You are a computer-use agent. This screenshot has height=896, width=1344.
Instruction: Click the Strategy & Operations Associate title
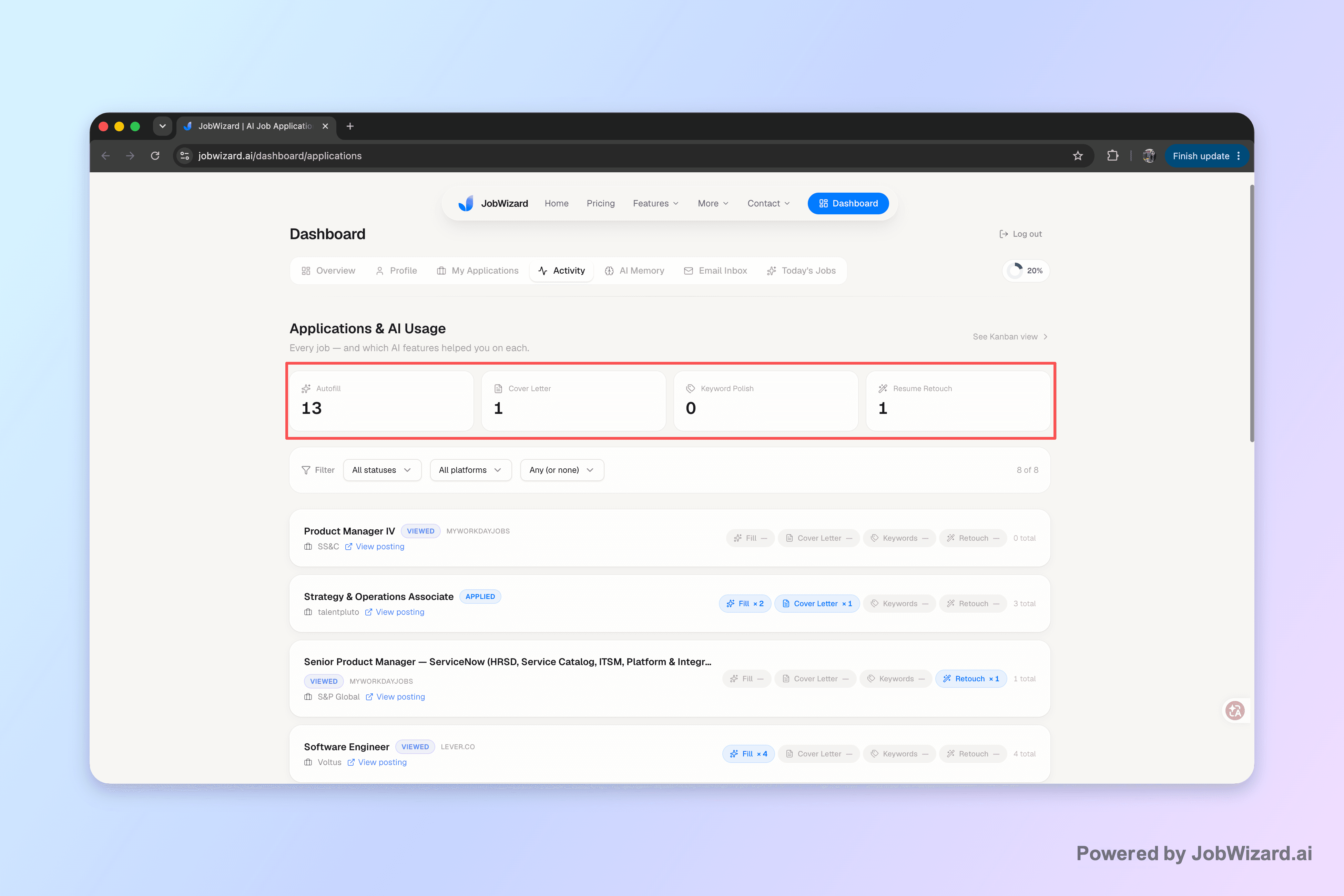click(379, 597)
